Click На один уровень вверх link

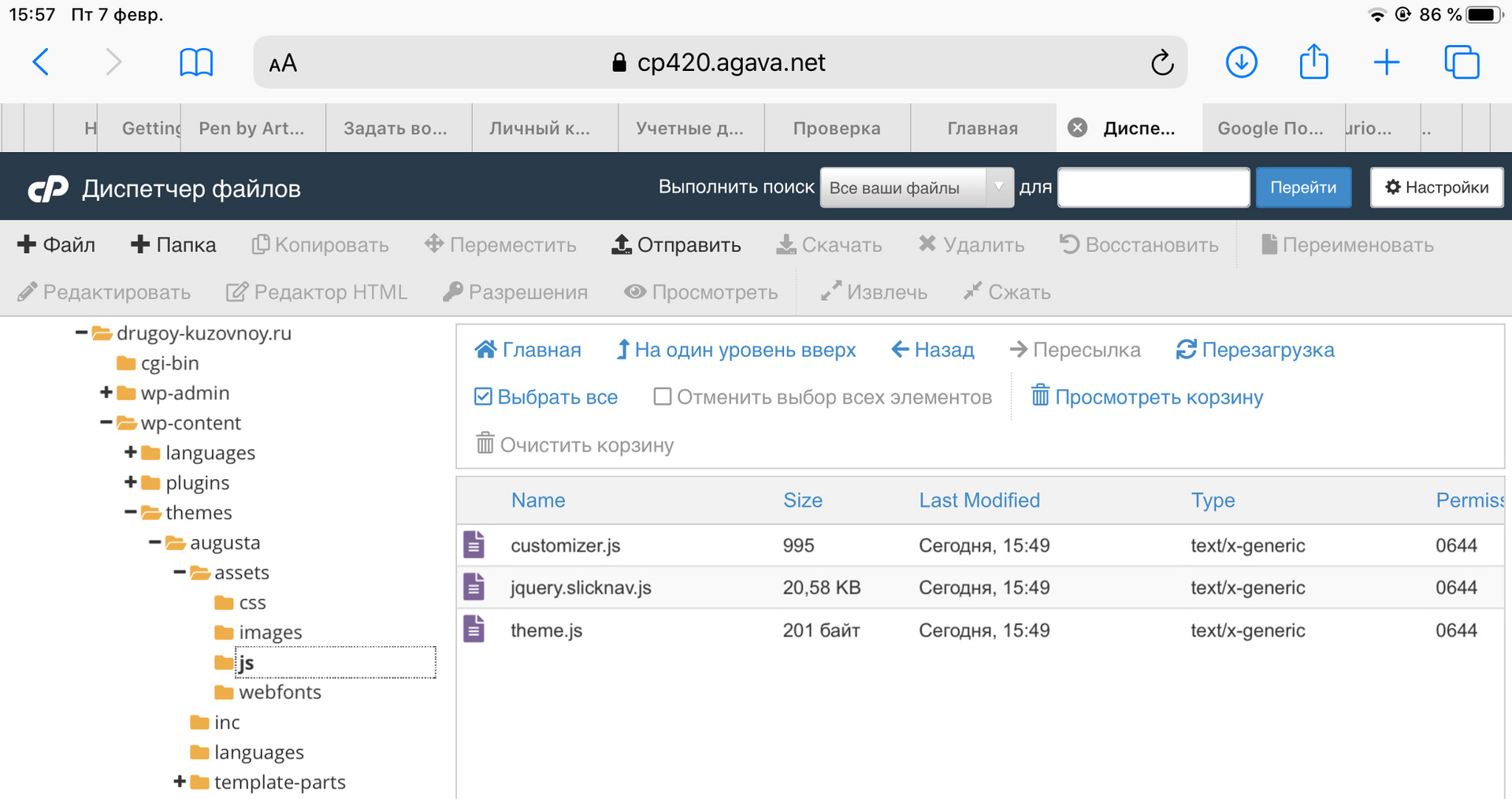point(736,350)
